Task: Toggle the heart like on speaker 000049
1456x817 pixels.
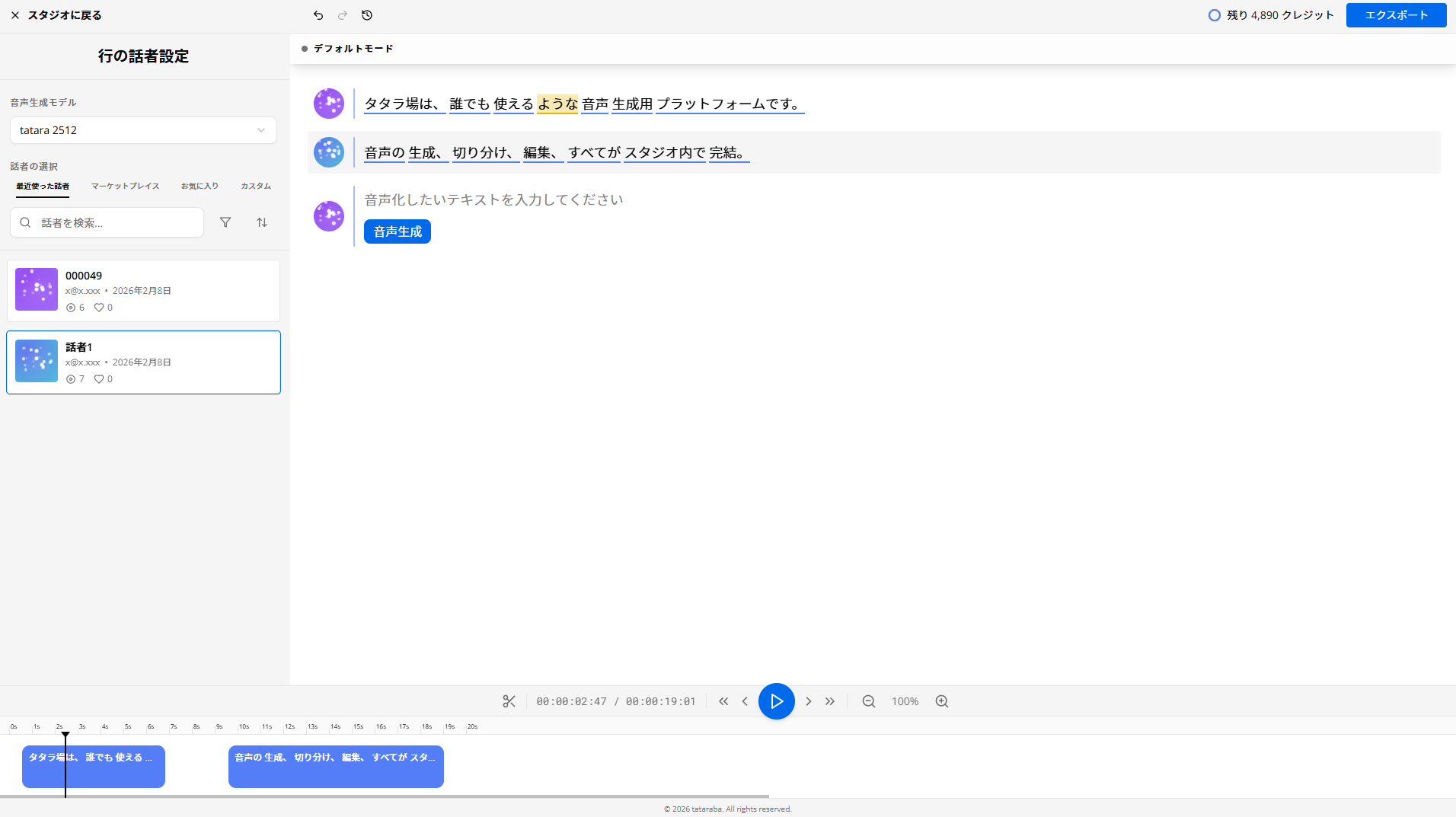Action: click(x=100, y=307)
